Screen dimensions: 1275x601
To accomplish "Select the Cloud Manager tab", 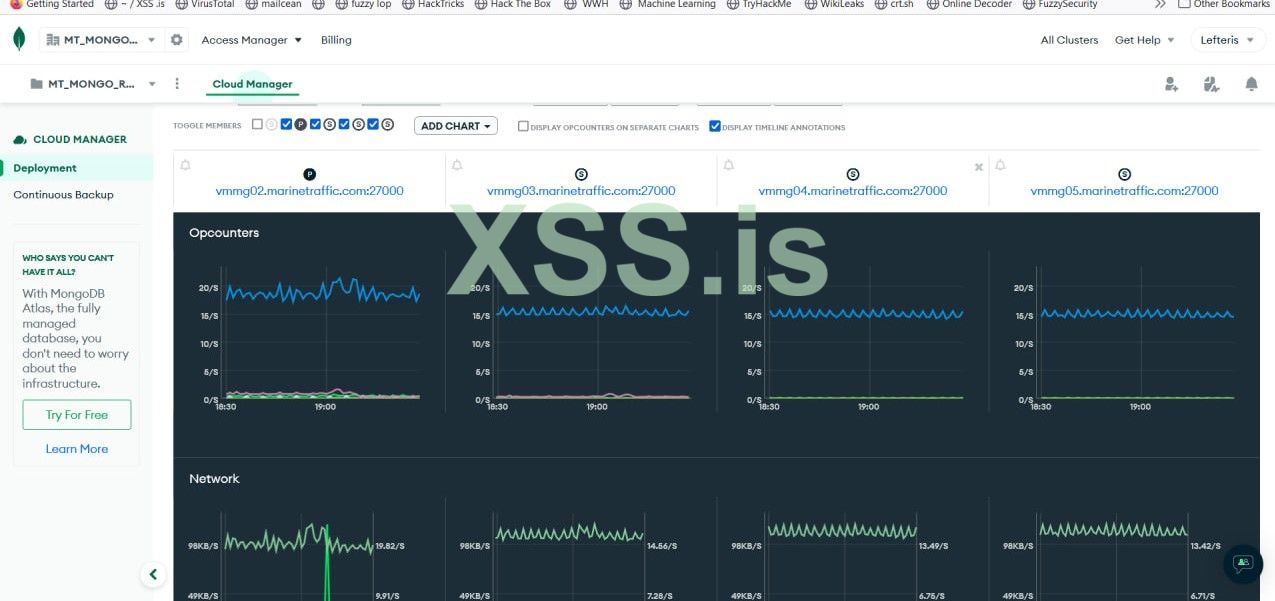I will coord(252,84).
